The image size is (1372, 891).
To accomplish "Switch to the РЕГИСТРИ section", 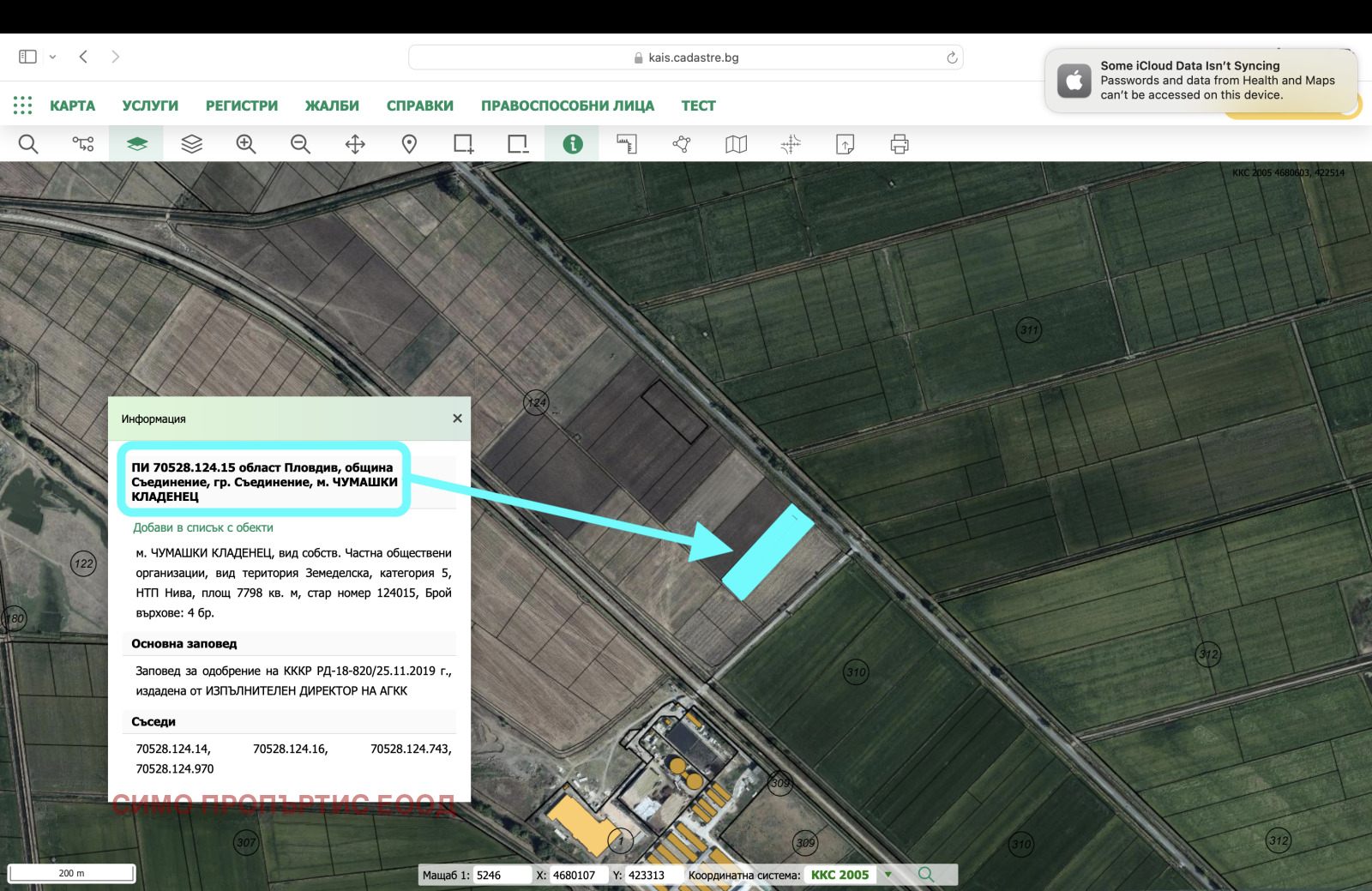I will point(241,105).
